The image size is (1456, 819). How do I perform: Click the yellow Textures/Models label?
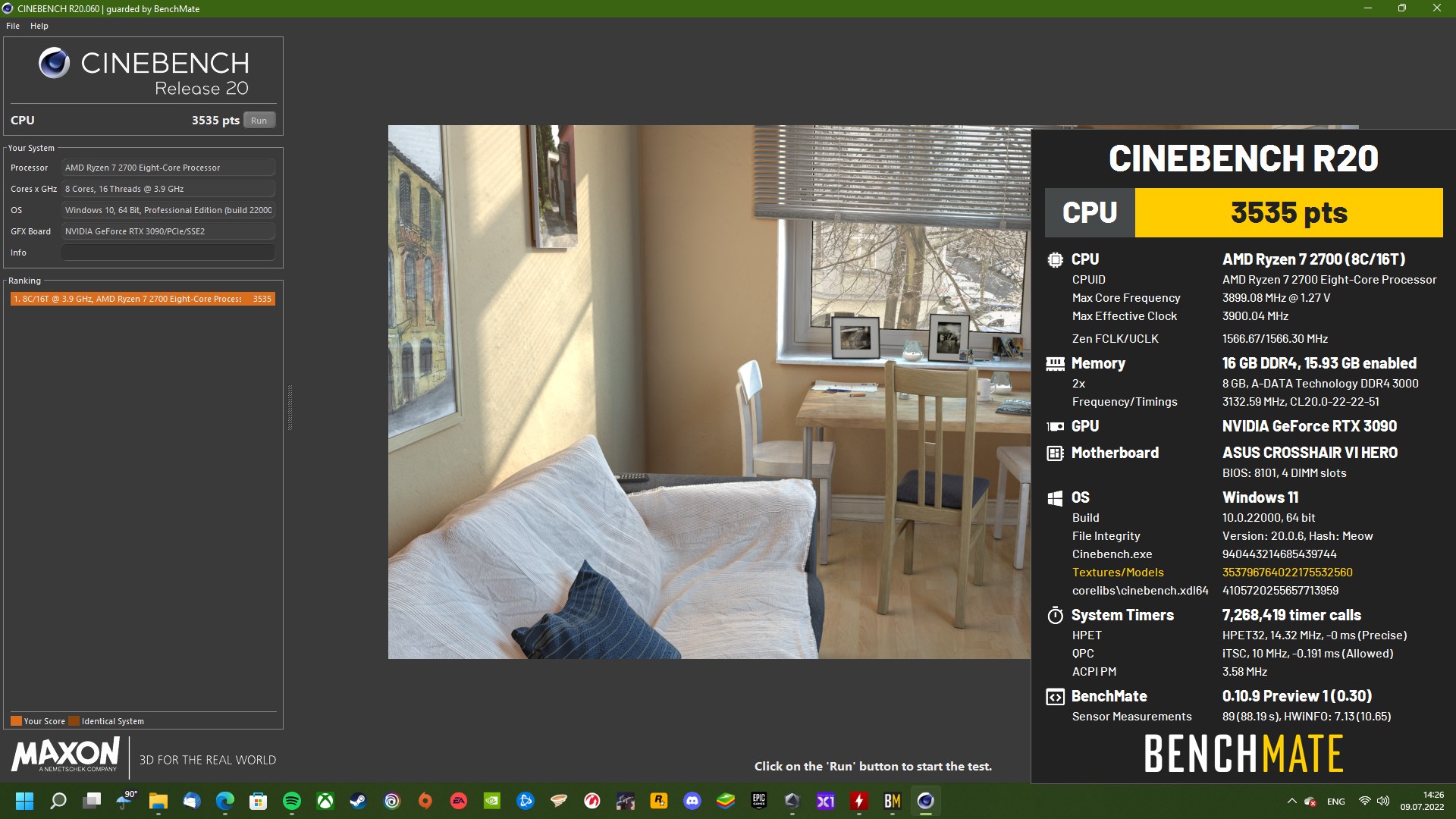[x=1117, y=573]
